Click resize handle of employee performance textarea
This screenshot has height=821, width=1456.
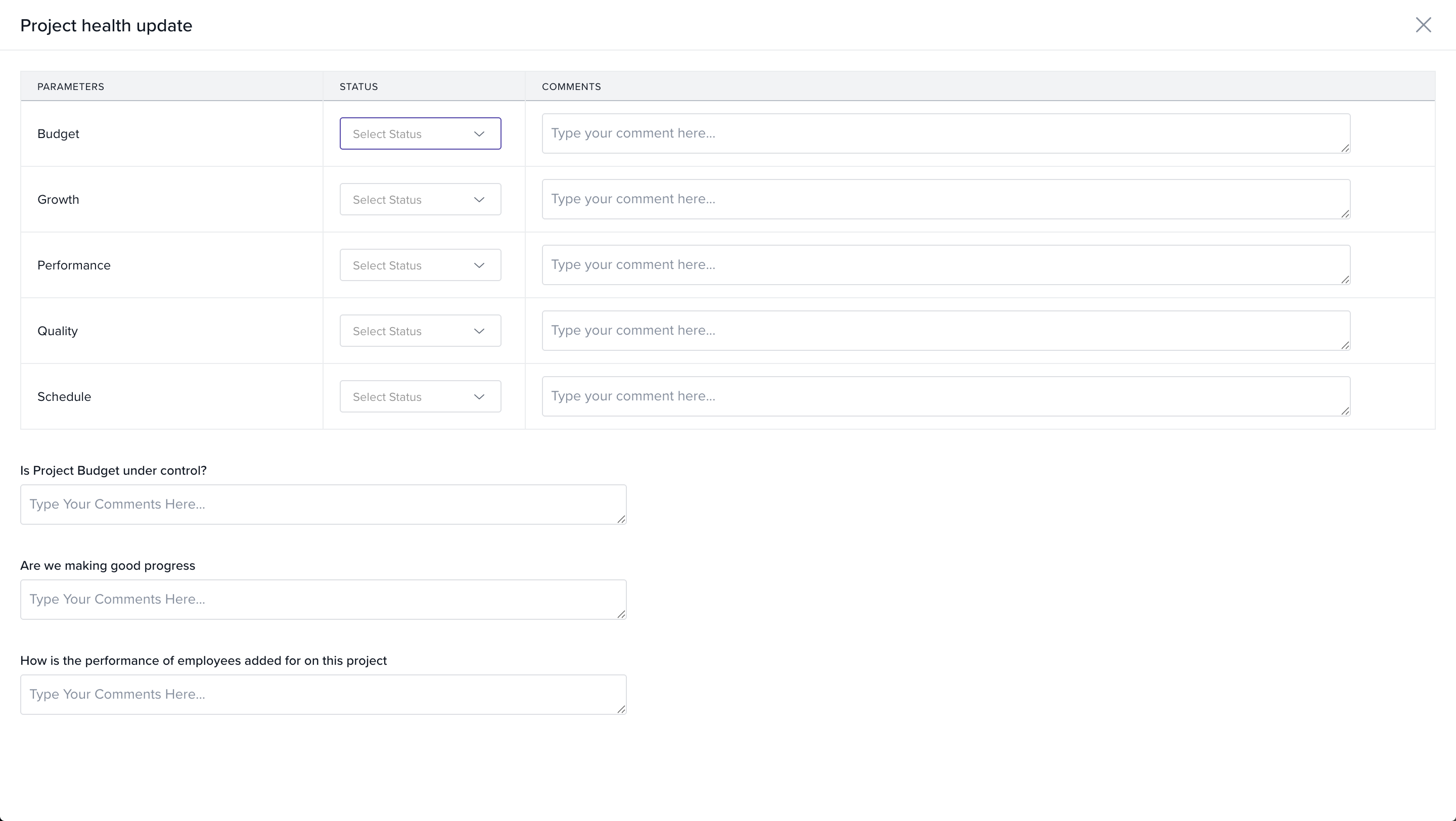(x=621, y=709)
